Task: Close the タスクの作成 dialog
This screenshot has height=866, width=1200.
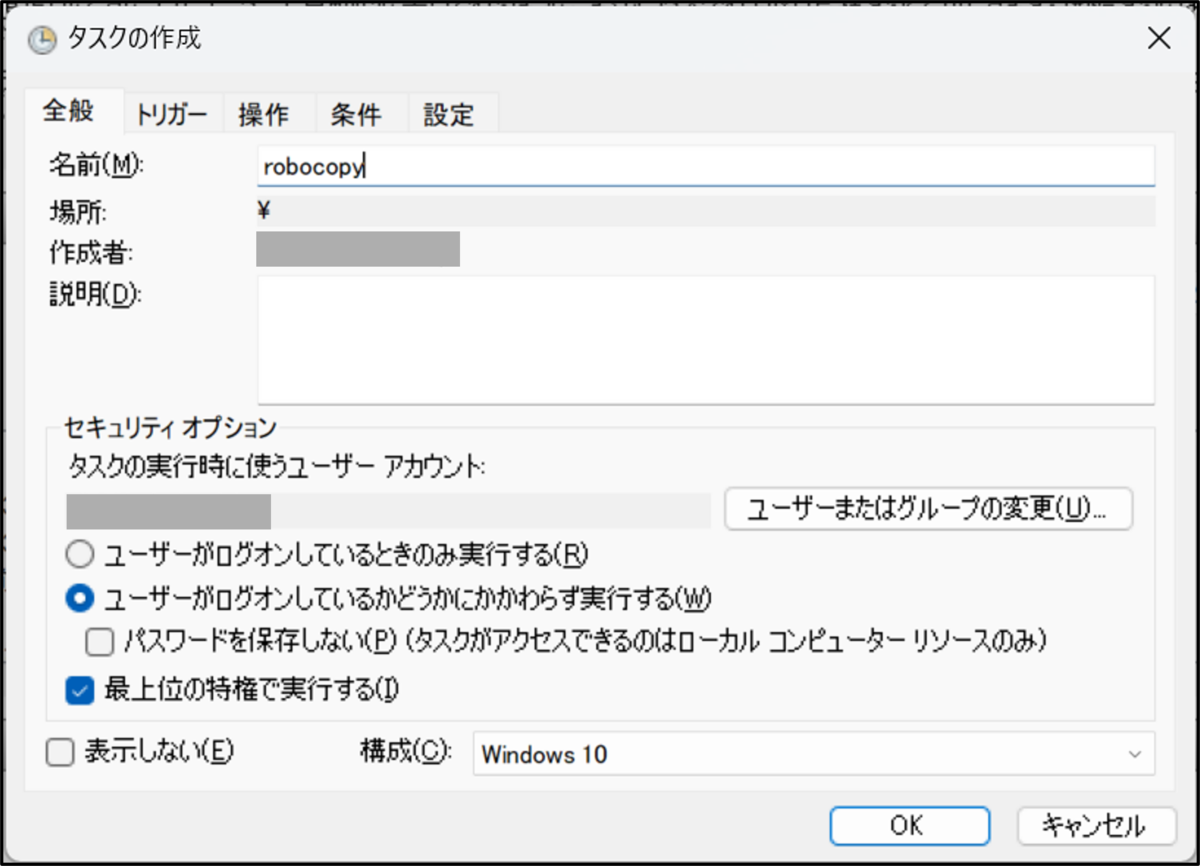Action: pos(1157,39)
